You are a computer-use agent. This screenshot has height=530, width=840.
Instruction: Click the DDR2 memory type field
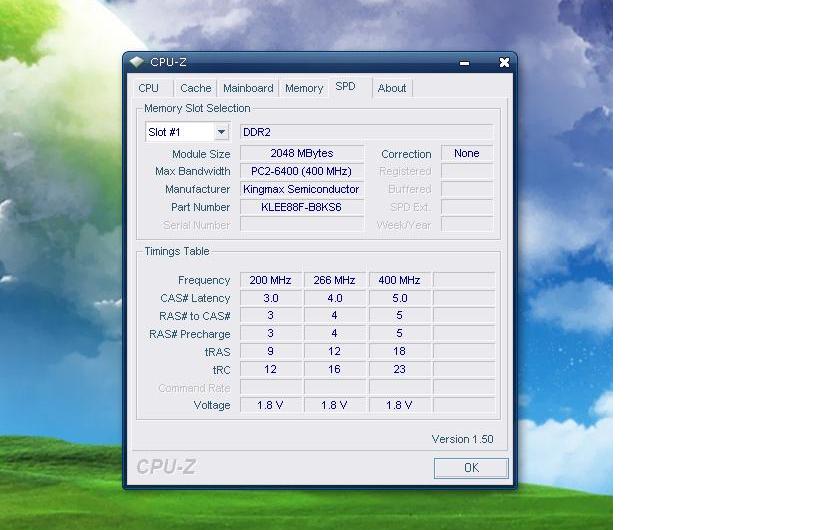pyautogui.click(x=366, y=132)
